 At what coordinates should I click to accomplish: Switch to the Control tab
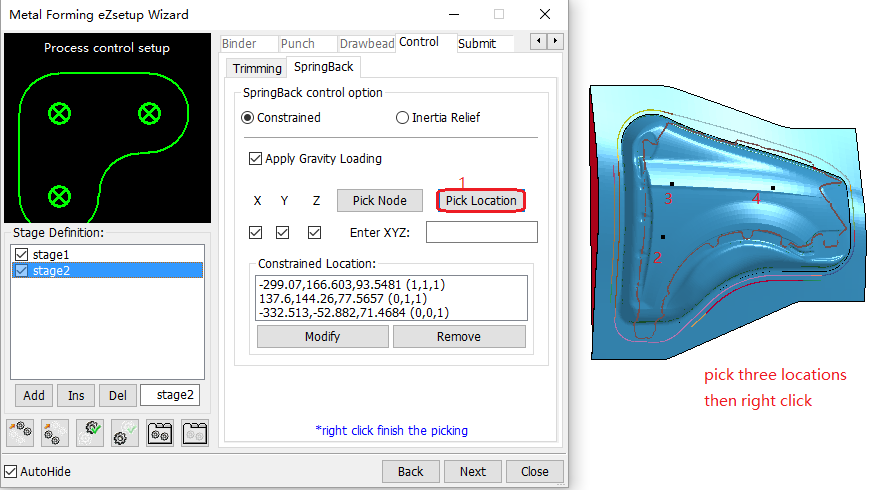[x=426, y=42]
